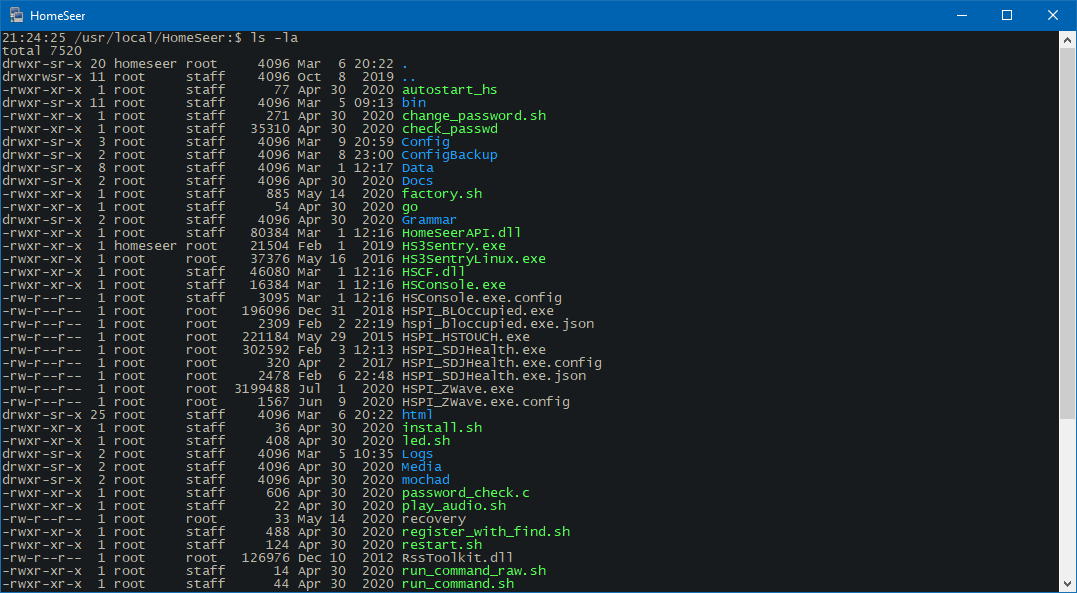Select the autostart_hs file name
This screenshot has width=1077, height=593.
(x=449, y=90)
